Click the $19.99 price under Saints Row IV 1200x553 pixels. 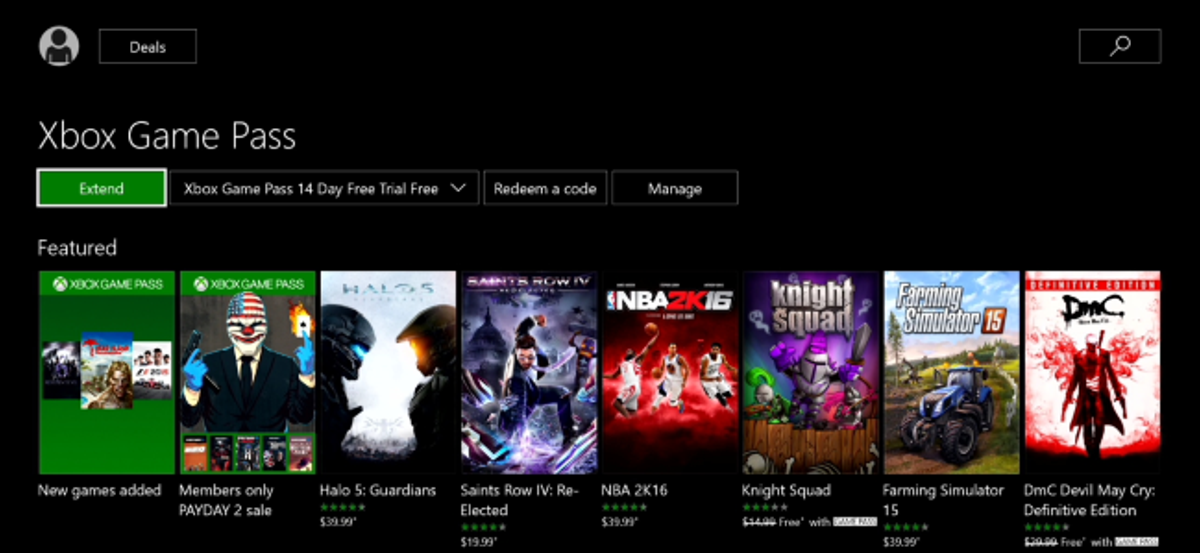[x=478, y=541]
